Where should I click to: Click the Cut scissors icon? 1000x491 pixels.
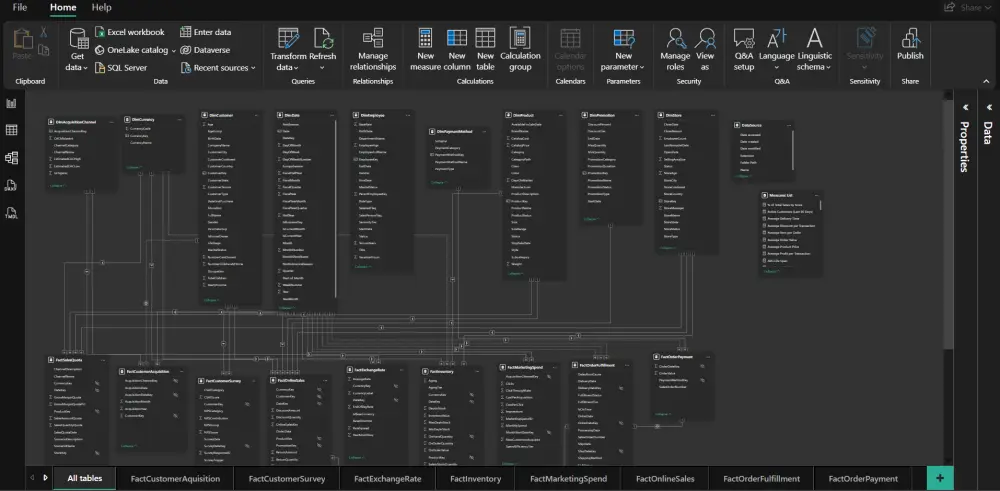43,32
